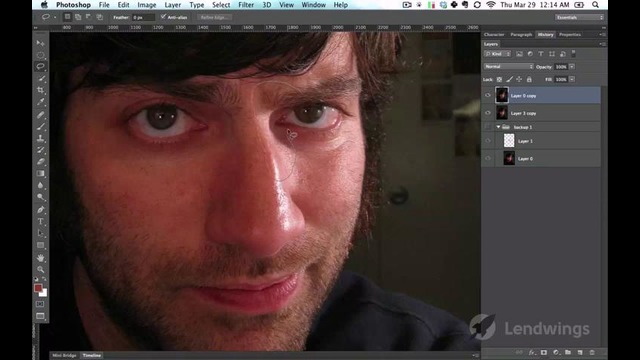Screen dimensions: 640x360
Task: Hide Layer 0 copy visibility eye
Action: tap(488, 96)
